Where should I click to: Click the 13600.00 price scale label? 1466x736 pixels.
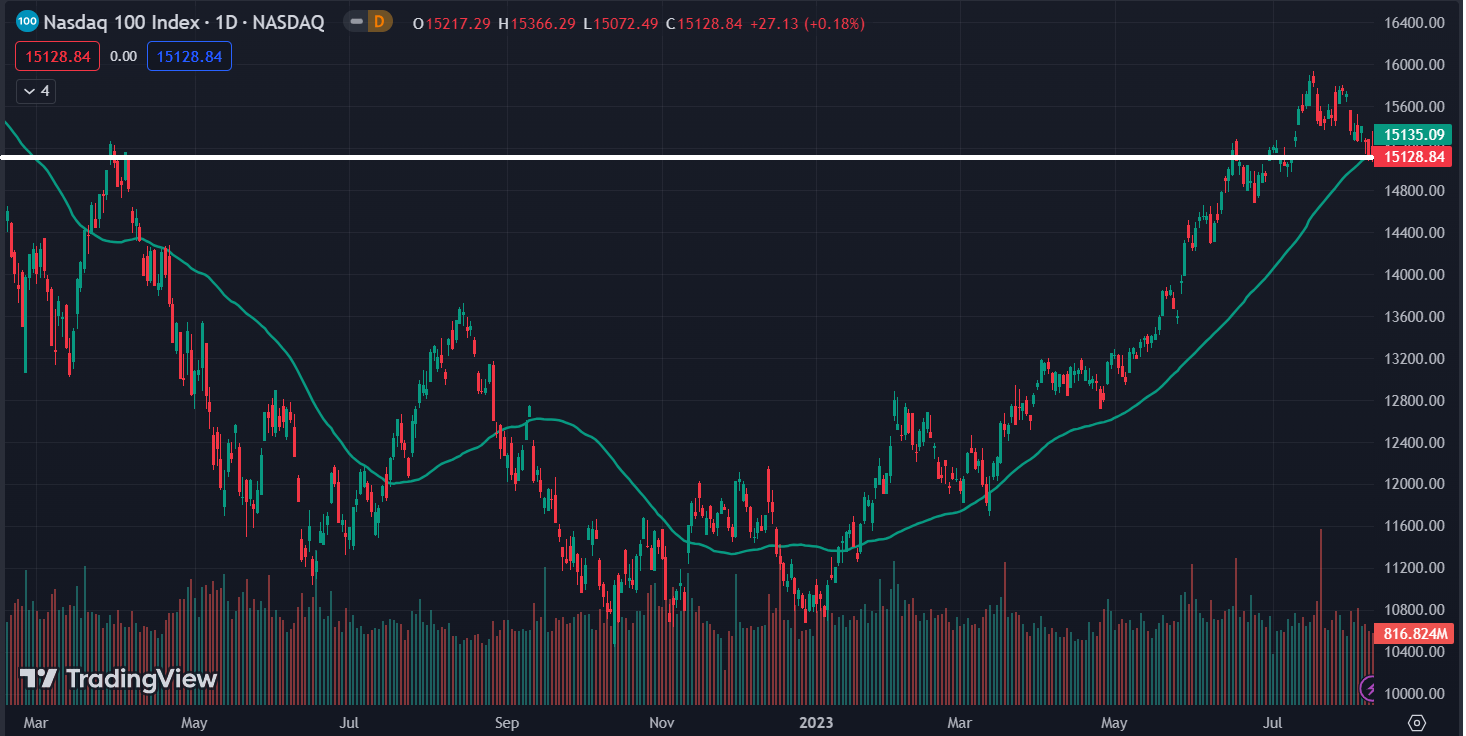click(x=1416, y=317)
